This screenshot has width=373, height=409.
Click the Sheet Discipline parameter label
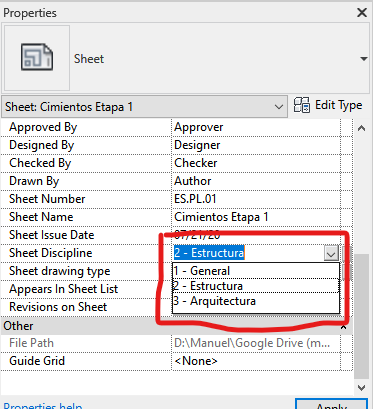click(51, 253)
